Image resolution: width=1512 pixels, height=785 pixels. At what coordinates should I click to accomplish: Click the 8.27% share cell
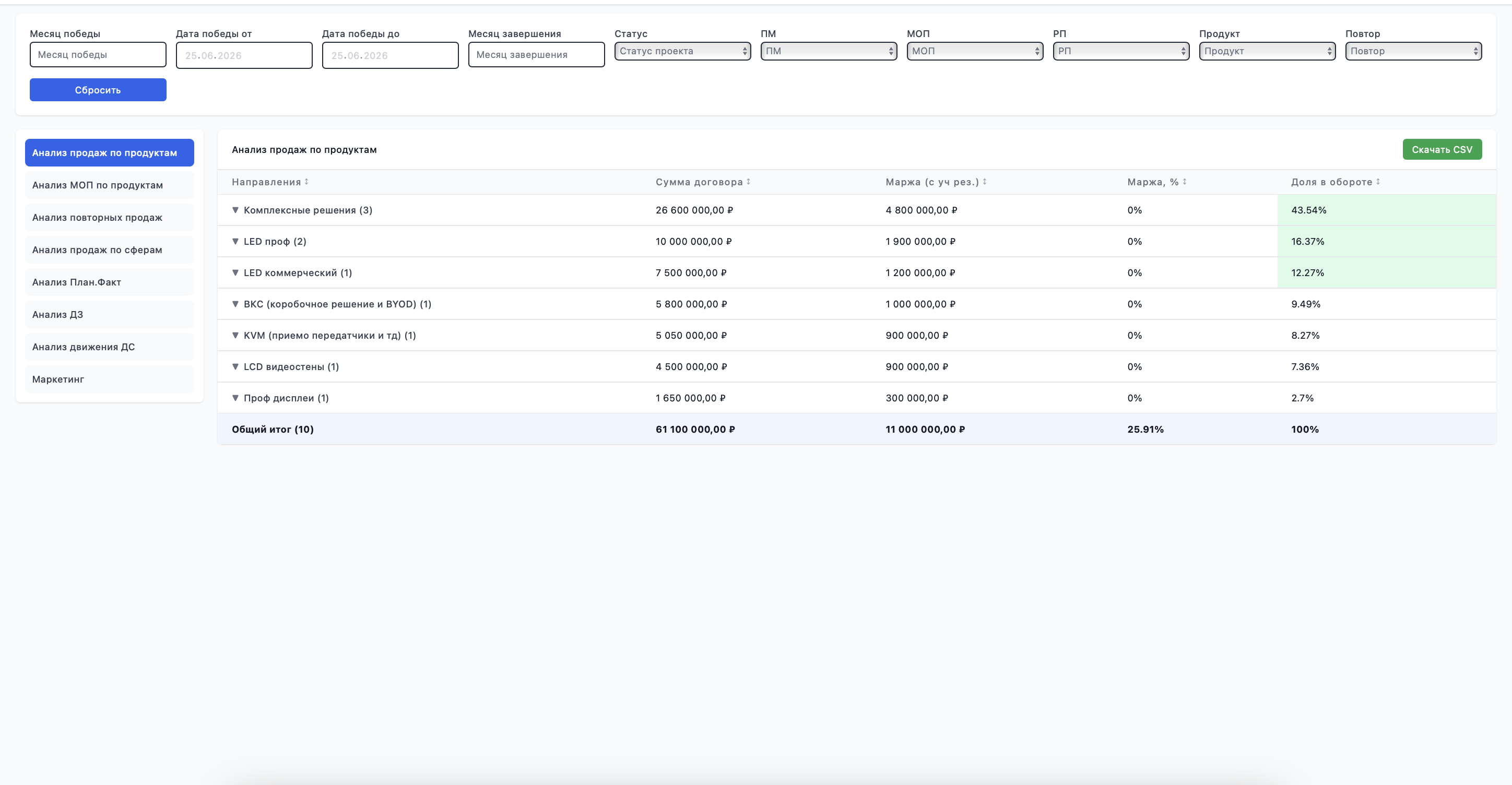(x=1305, y=336)
